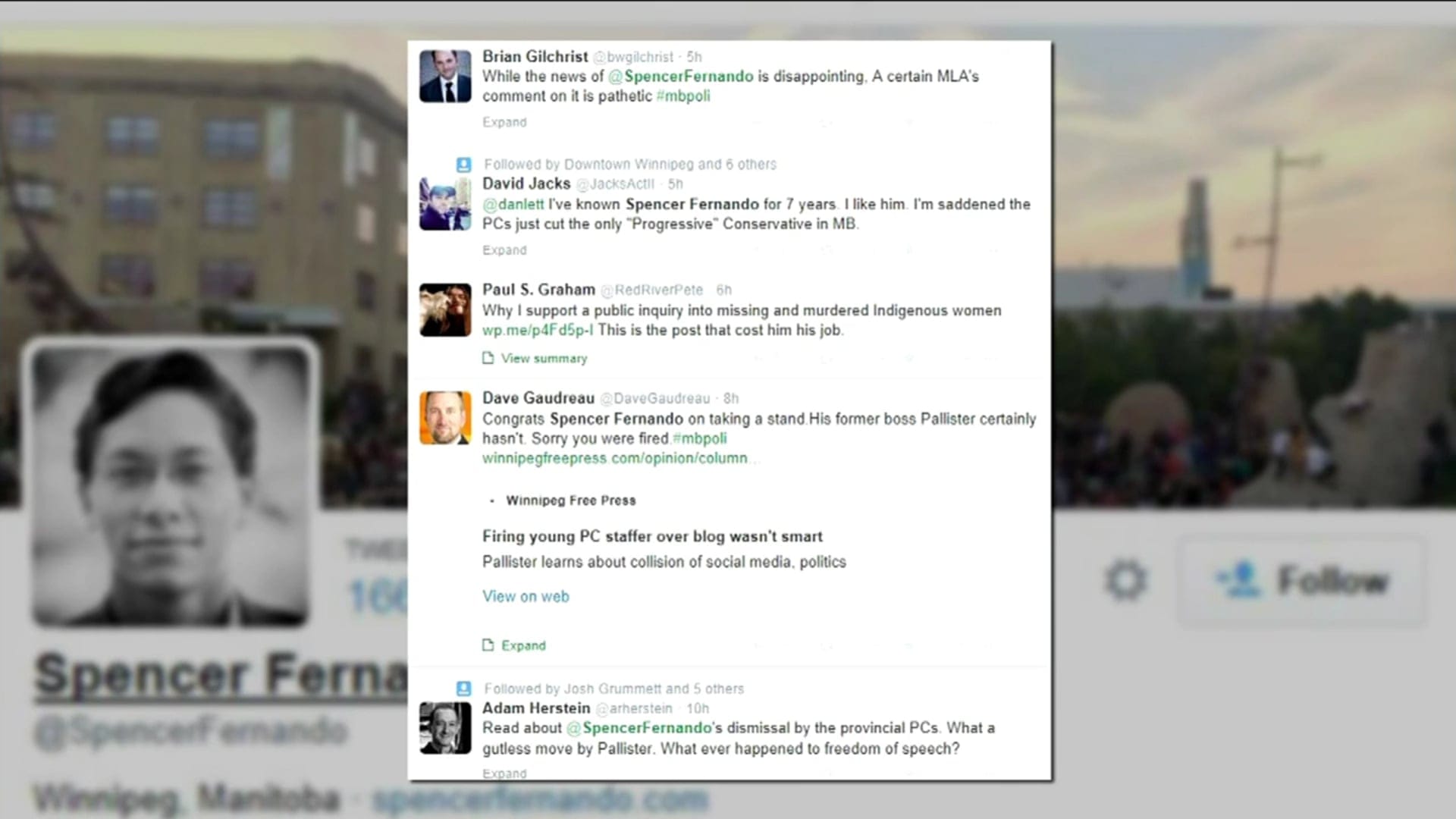Open the @JacksActII handle
1456x819 pixels.
pos(615,184)
